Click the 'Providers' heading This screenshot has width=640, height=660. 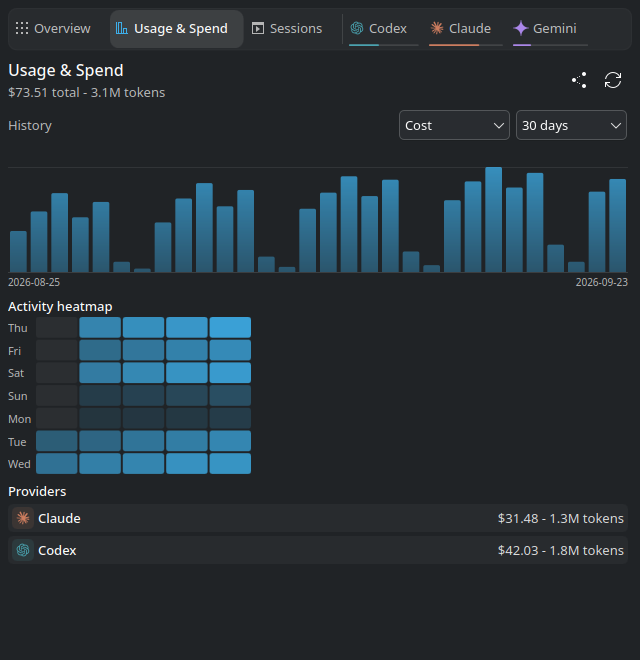tap(37, 491)
